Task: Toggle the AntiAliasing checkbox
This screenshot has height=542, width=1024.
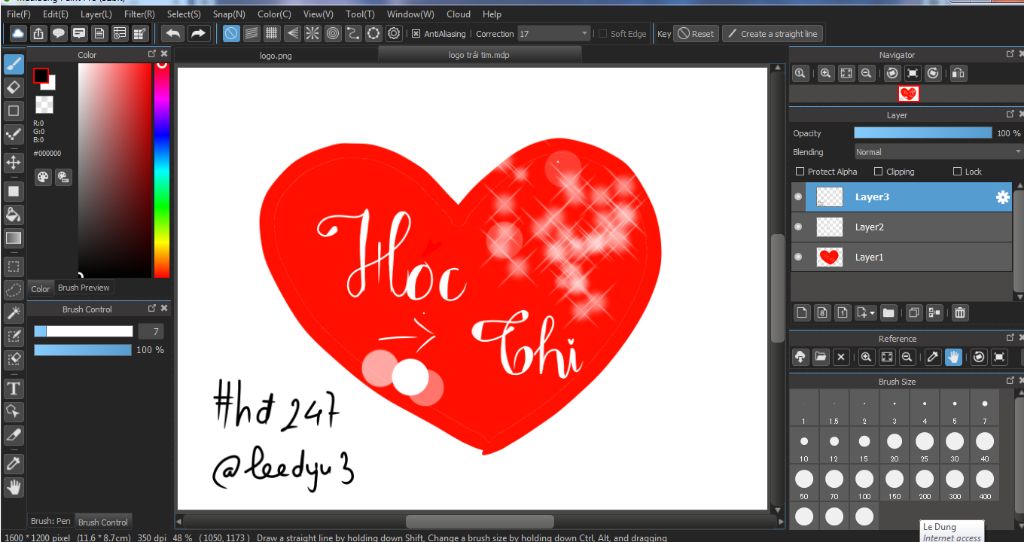Action: click(x=416, y=34)
